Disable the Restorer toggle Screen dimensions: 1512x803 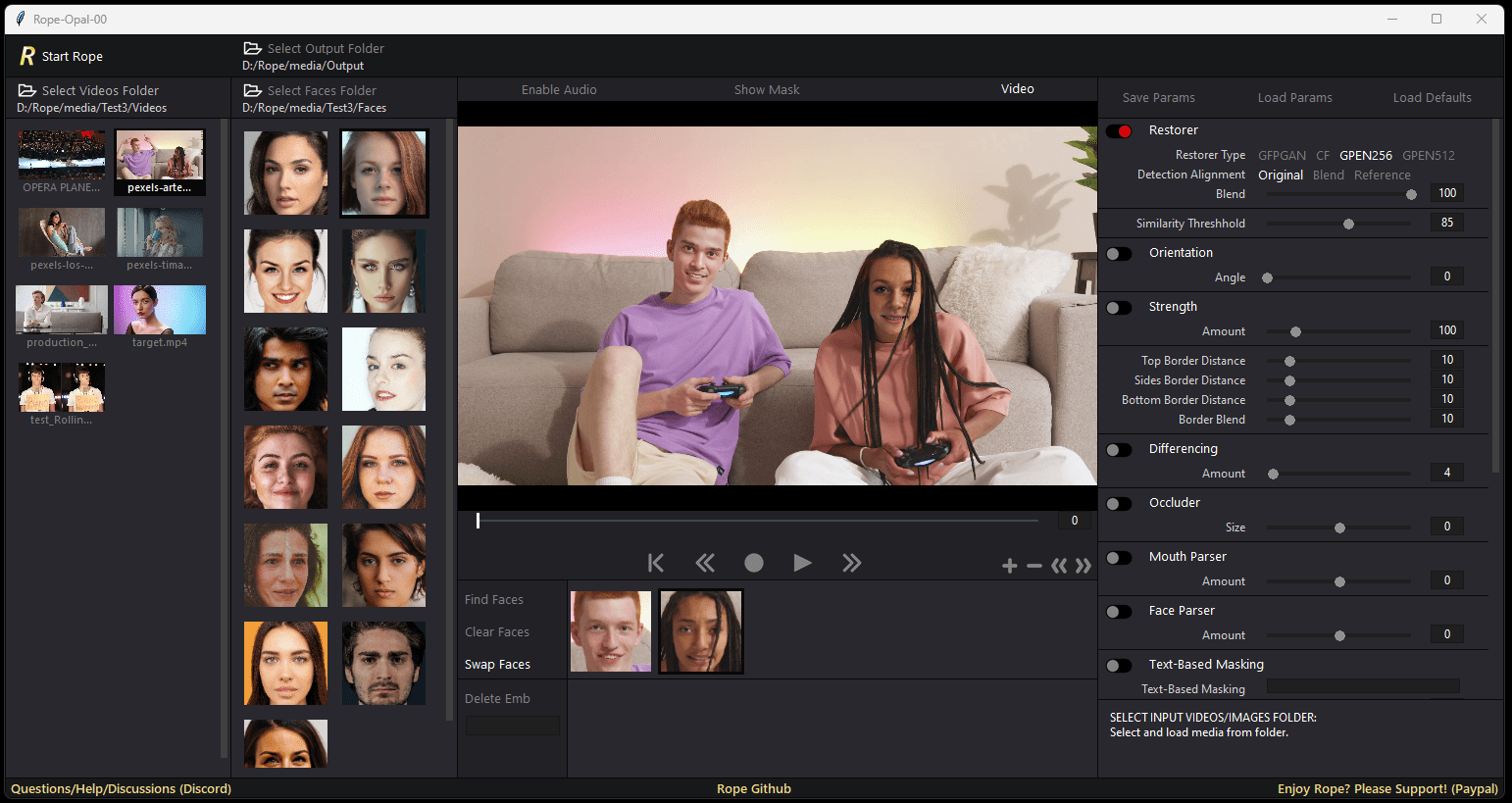[1119, 131]
